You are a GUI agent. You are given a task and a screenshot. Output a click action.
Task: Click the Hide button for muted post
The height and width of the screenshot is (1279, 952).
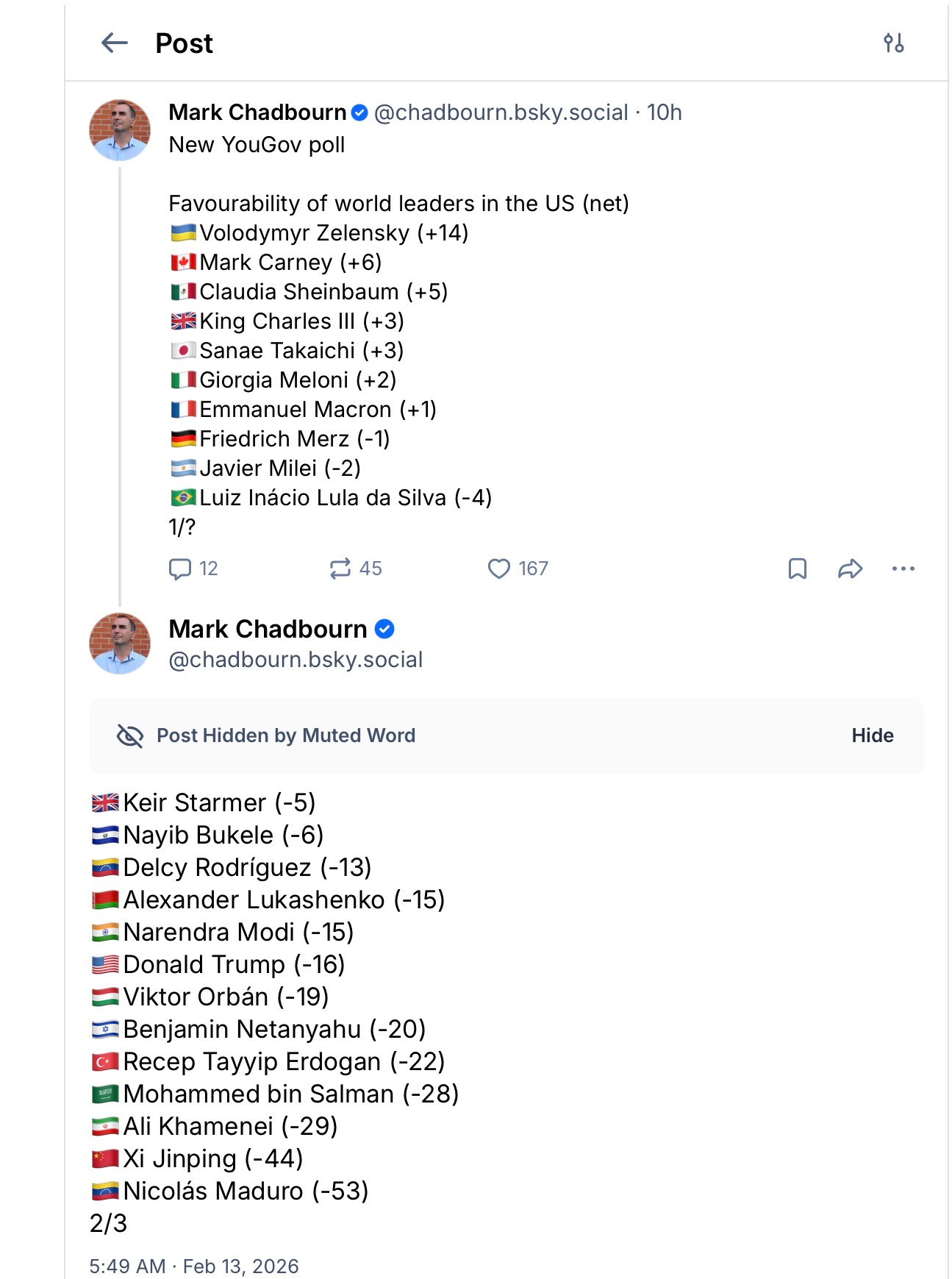872,735
